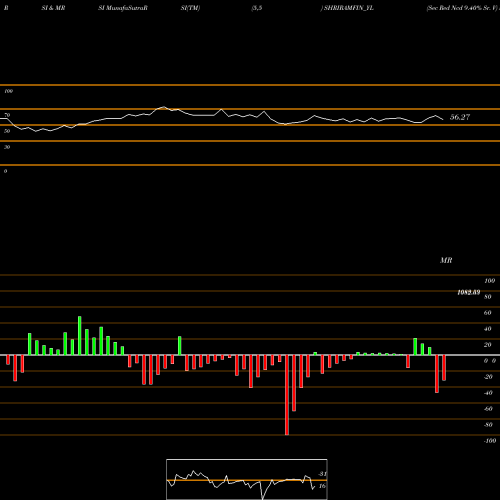Viewport: 500px width, 500px height.
Task: Click the tallest green histogram bar
Action: click(x=80, y=336)
